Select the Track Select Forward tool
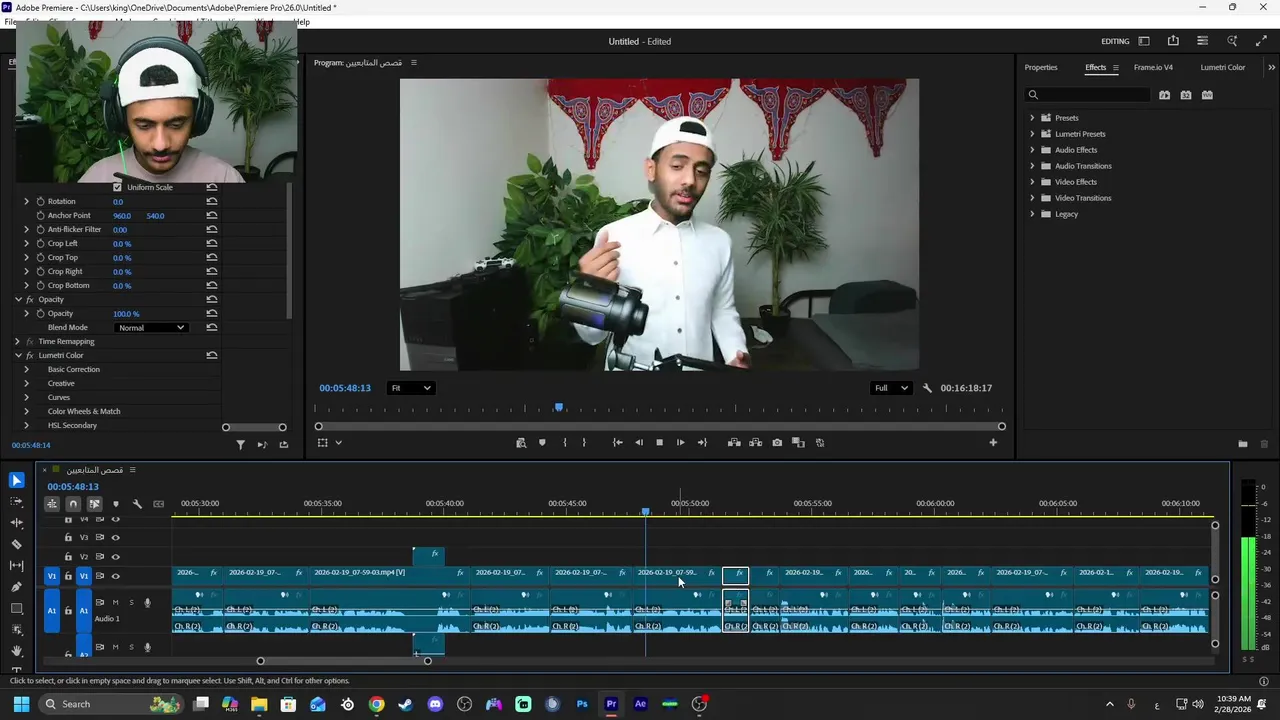Image resolution: width=1280 pixels, height=720 pixels. pos(16,502)
